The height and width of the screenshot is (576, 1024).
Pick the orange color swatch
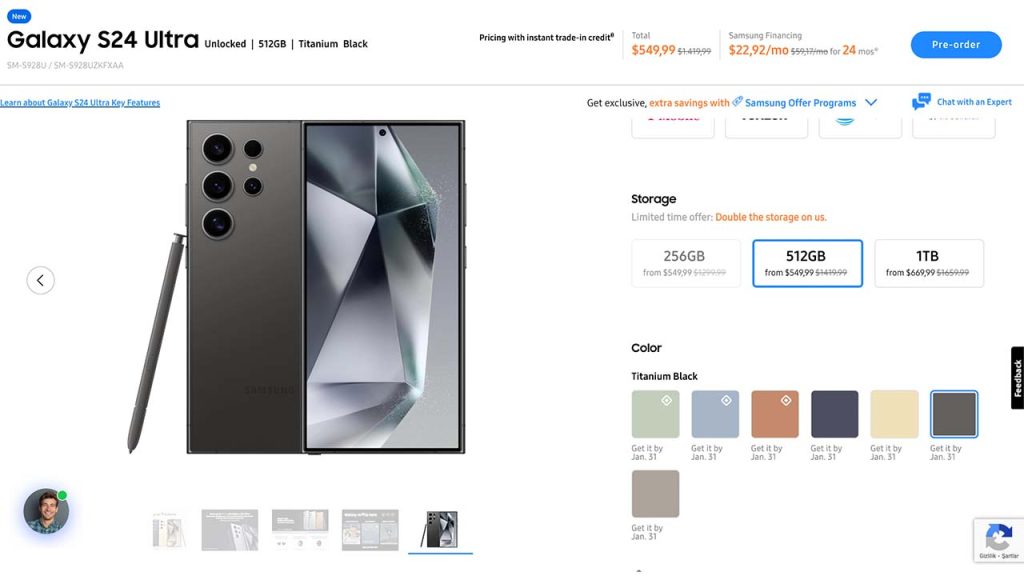coord(775,414)
